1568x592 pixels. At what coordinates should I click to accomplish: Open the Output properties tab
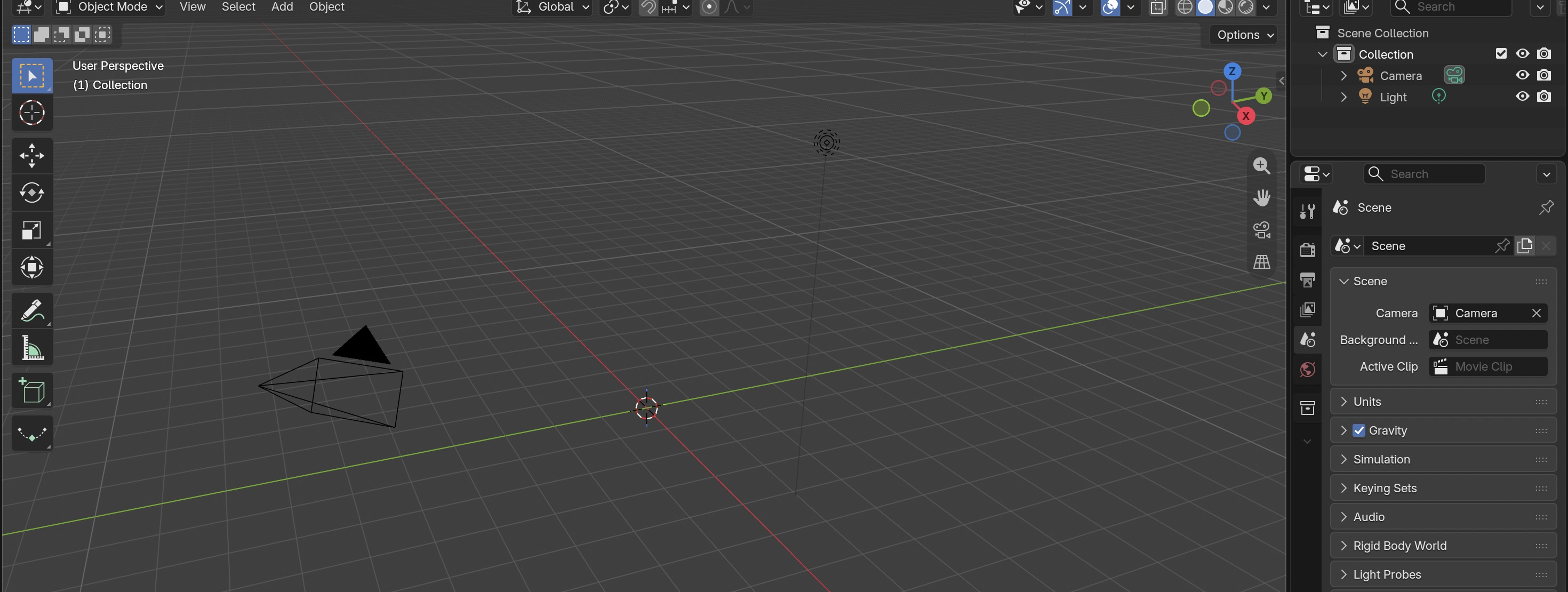[x=1308, y=279]
